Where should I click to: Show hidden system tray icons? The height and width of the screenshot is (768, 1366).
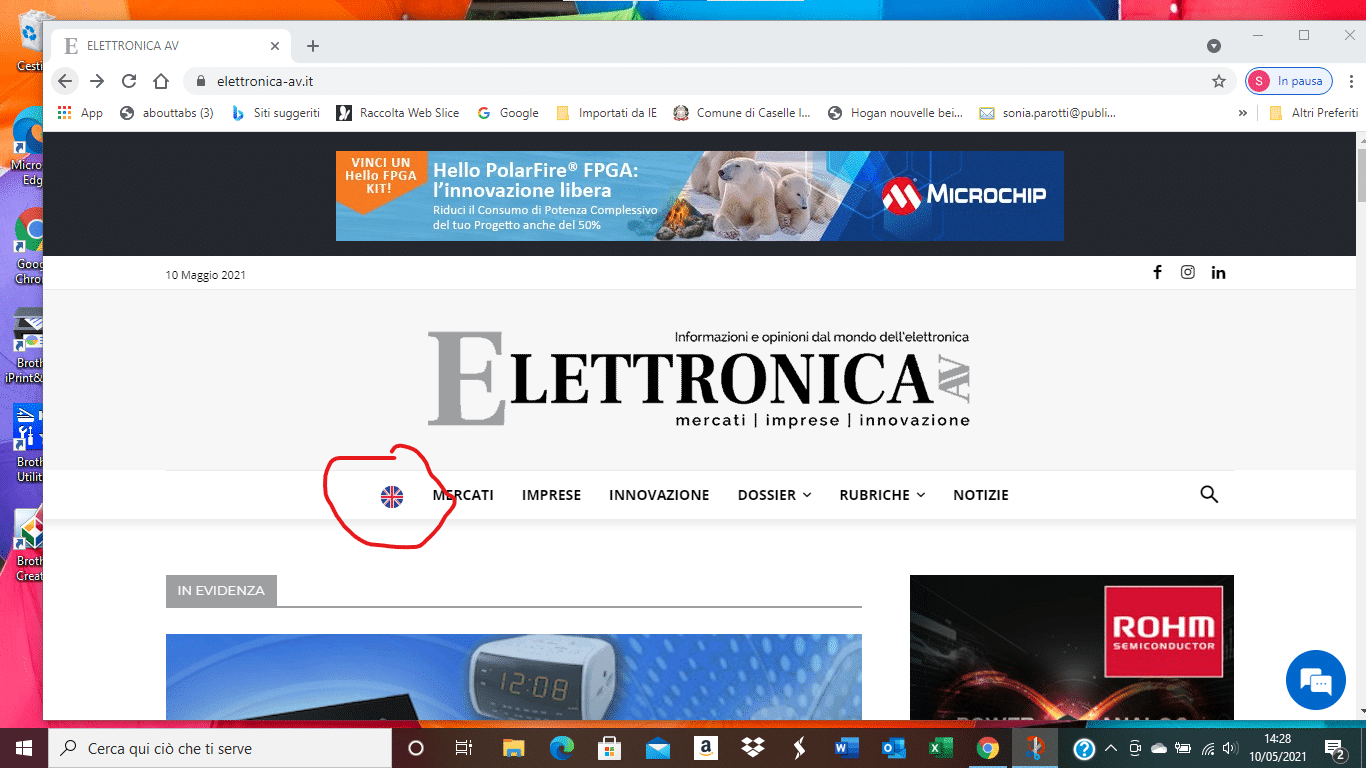[x=1111, y=748]
